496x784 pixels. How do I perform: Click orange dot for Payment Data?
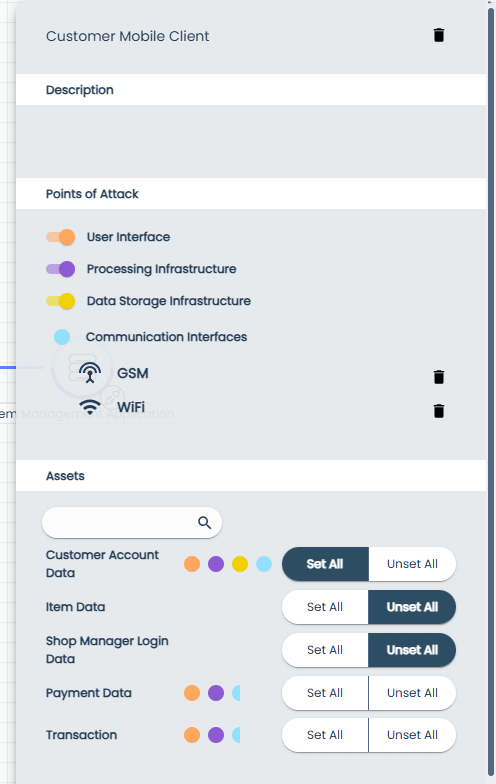[192, 693]
